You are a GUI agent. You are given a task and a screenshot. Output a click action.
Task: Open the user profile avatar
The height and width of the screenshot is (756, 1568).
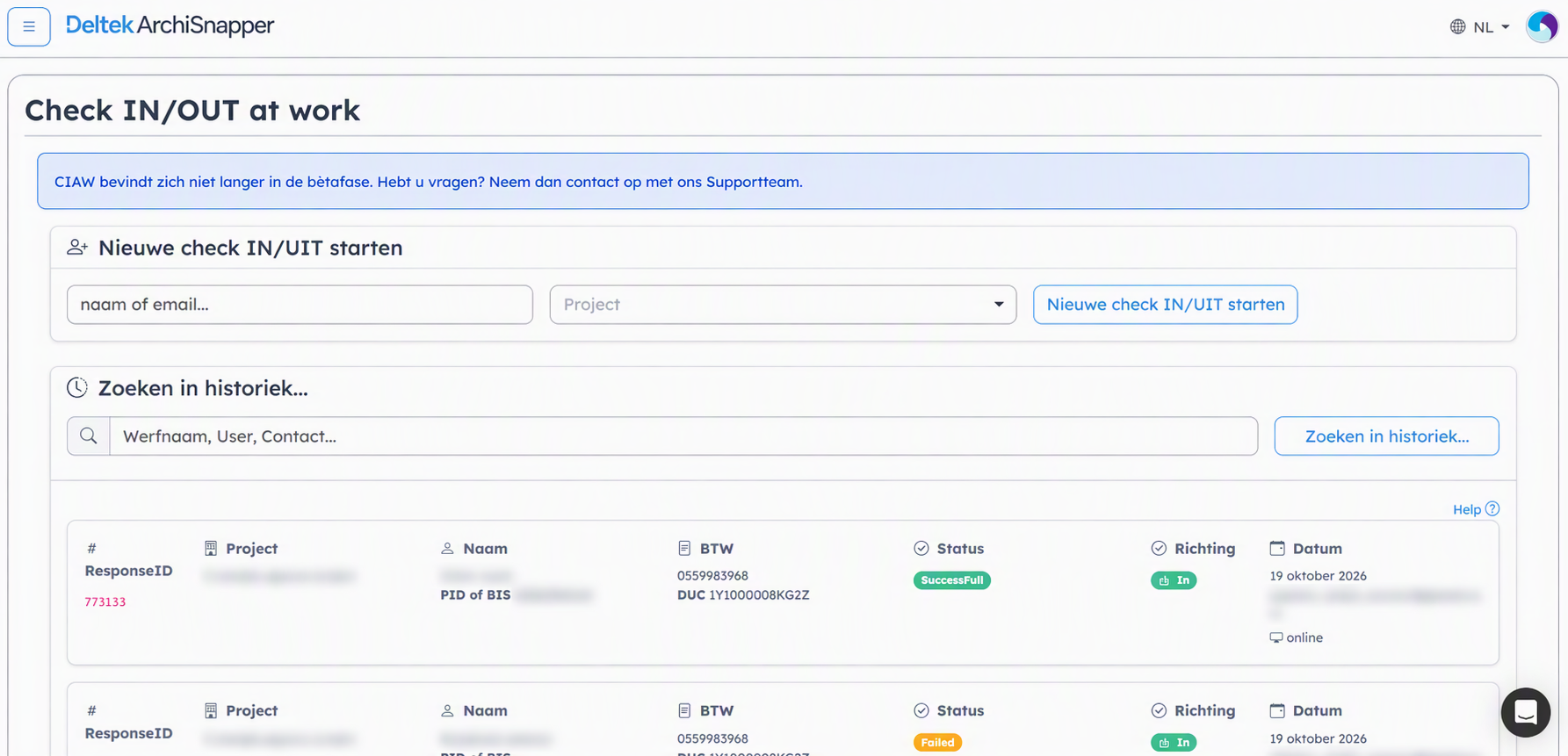(1542, 26)
